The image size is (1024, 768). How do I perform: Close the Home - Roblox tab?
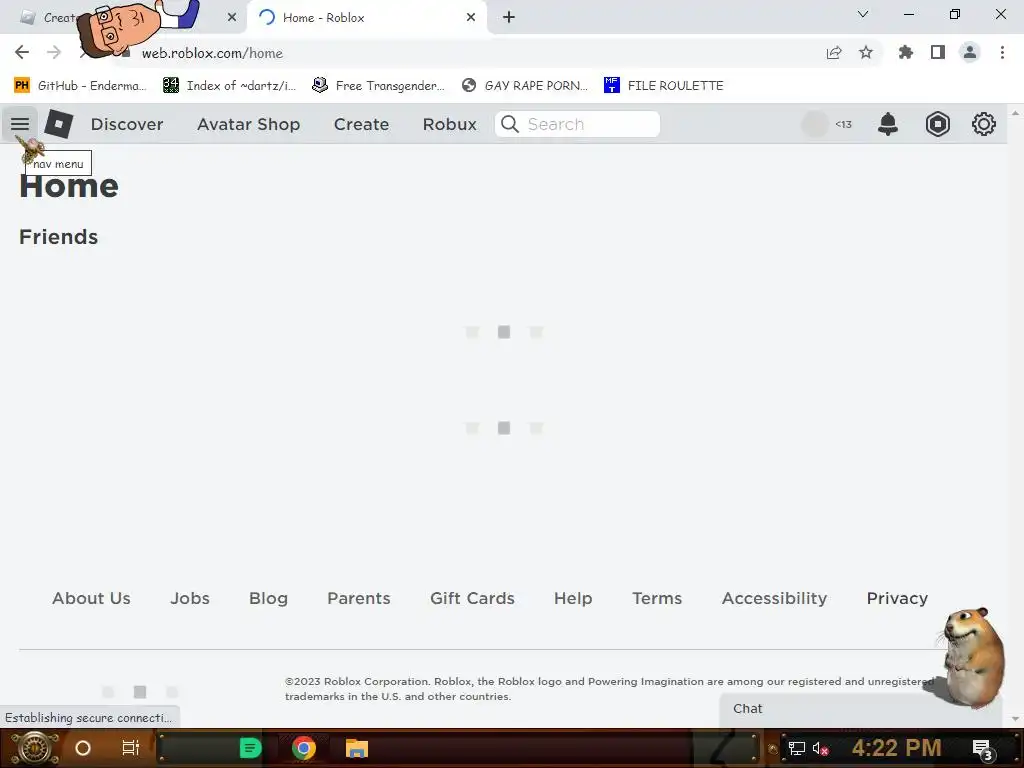pyautogui.click(x=471, y=17)
